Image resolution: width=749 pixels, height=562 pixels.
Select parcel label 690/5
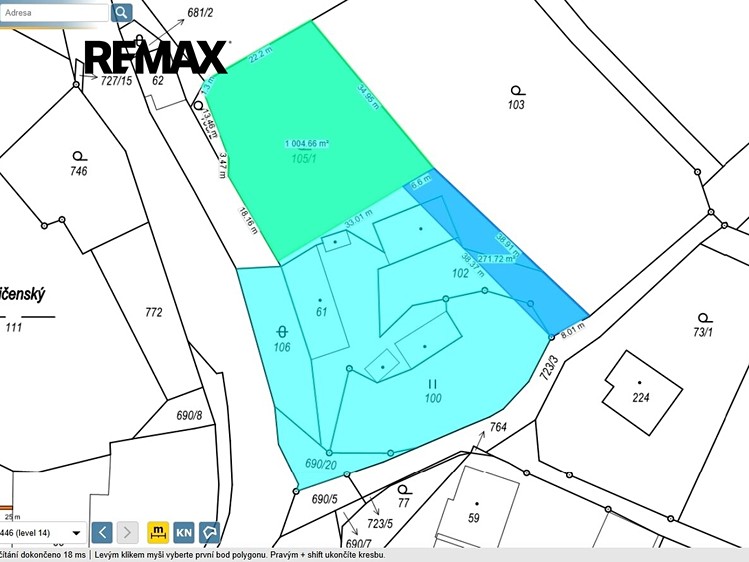(324, 499)
